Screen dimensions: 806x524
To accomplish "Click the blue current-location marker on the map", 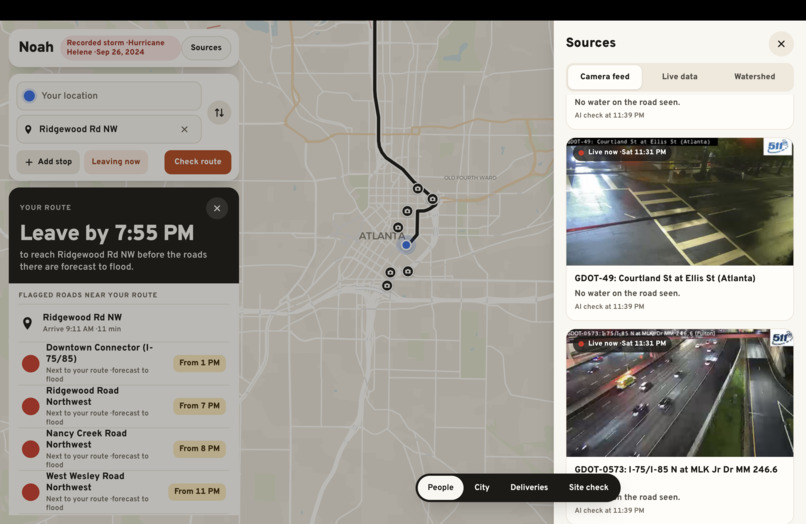I will (406, 245).
